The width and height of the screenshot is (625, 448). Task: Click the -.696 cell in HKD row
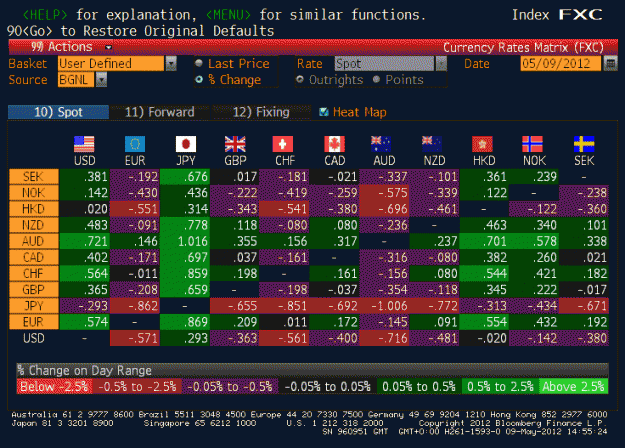pyautogui.click(x=384, y=209)
